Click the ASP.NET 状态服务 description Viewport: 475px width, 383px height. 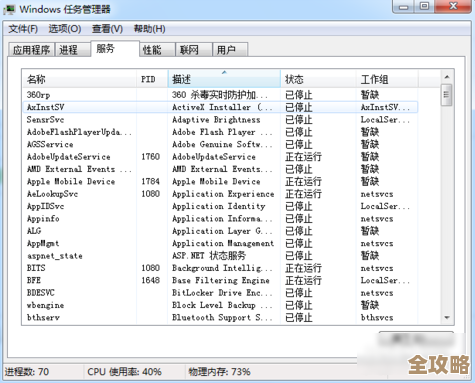[x=209, y=256]
